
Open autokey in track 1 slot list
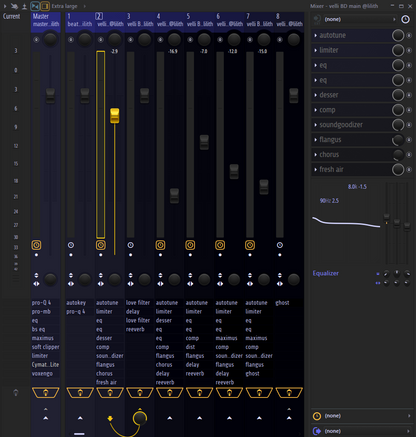point(80,303)
